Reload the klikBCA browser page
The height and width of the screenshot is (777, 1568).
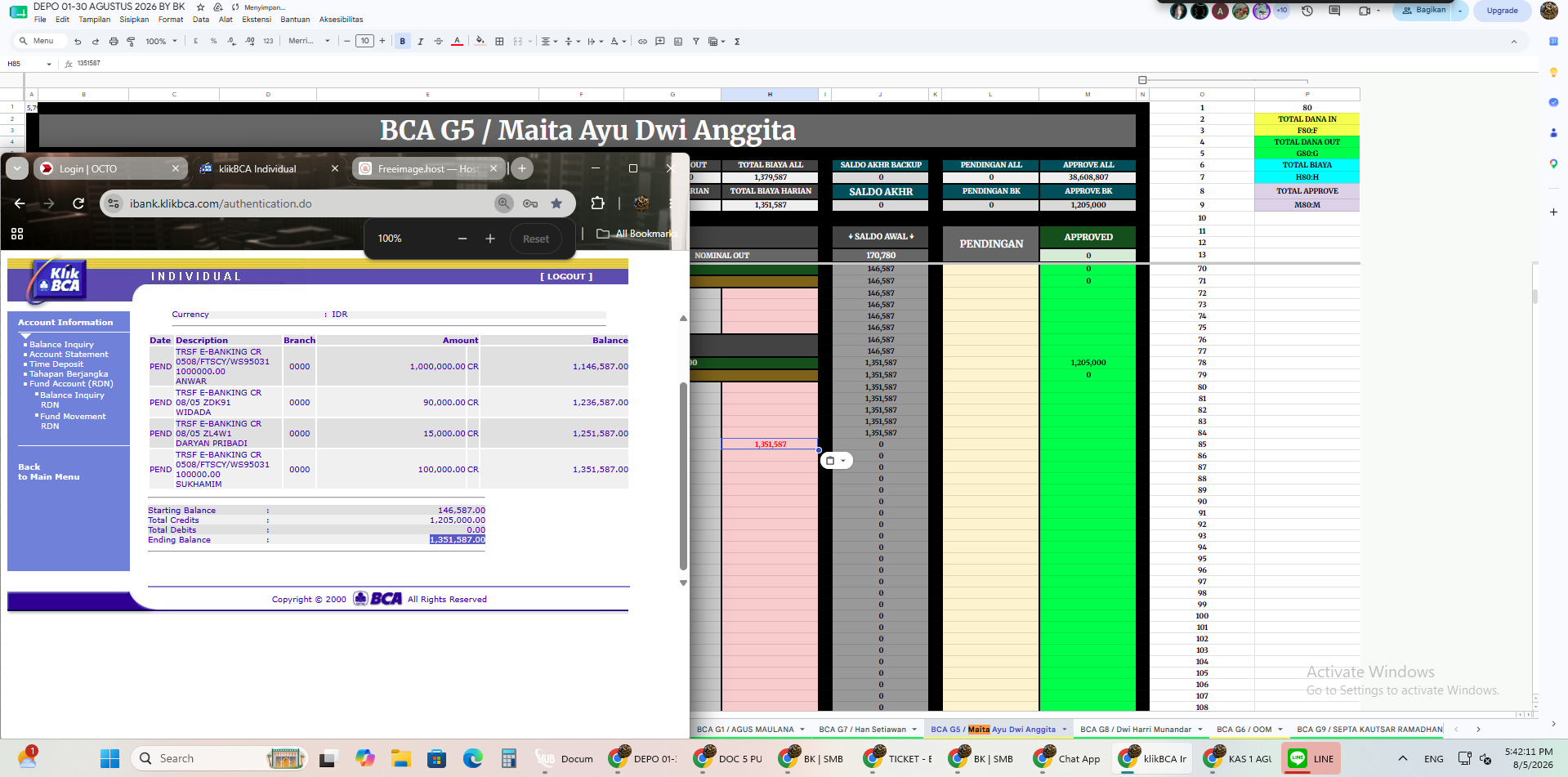(78, 203)
